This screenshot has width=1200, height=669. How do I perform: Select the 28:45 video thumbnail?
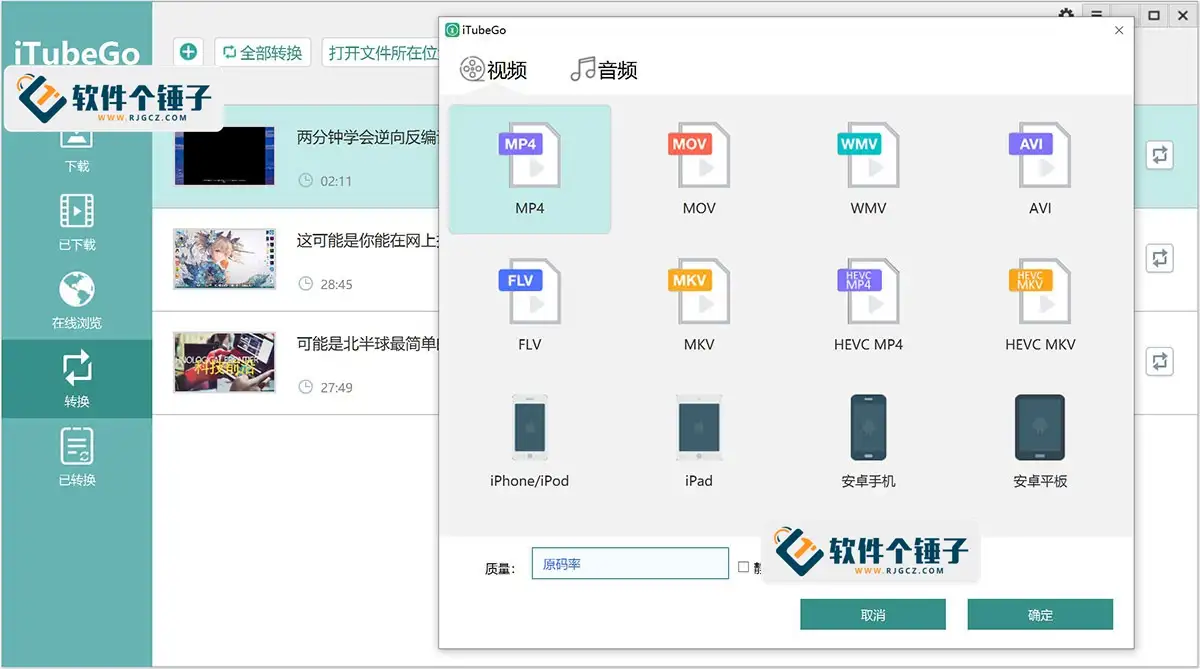tap(224, 259)
